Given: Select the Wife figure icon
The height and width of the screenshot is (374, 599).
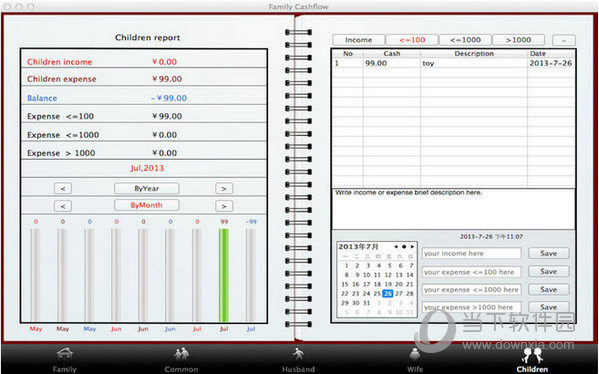Looking at the screenshot, I should 415,354.
